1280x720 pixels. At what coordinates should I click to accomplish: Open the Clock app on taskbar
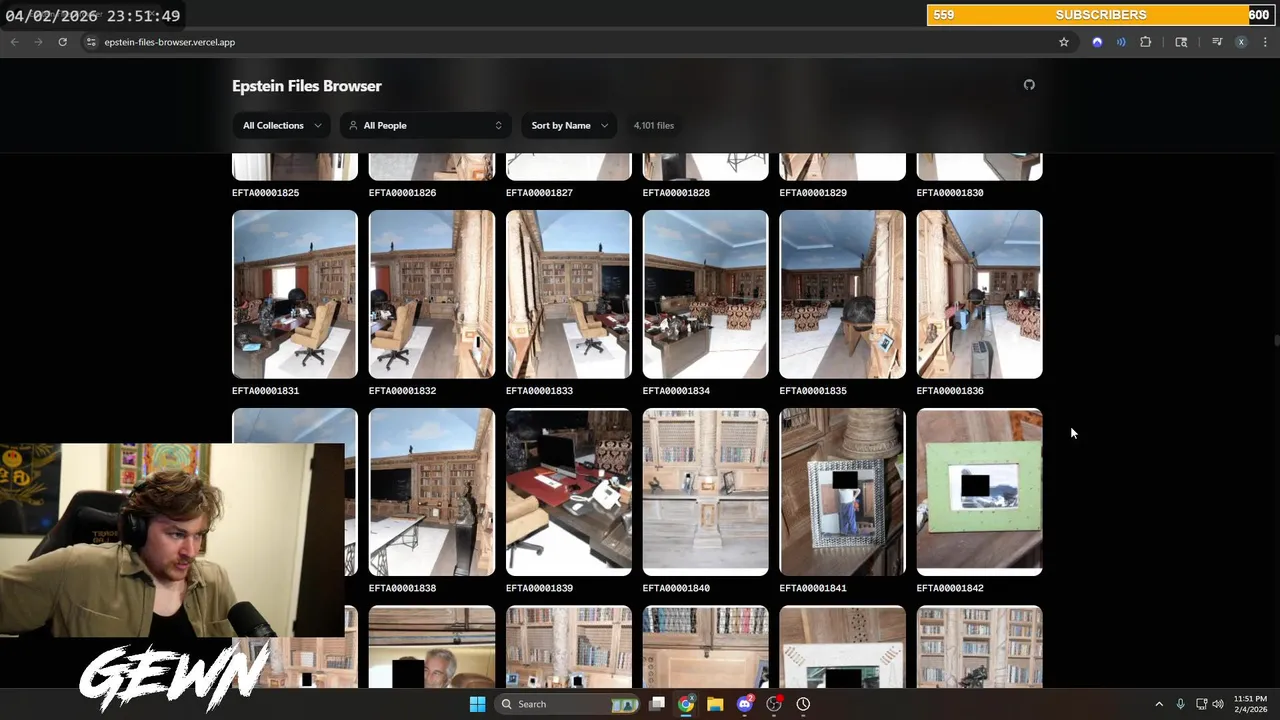pyautogui.click(x=803, y=704)
